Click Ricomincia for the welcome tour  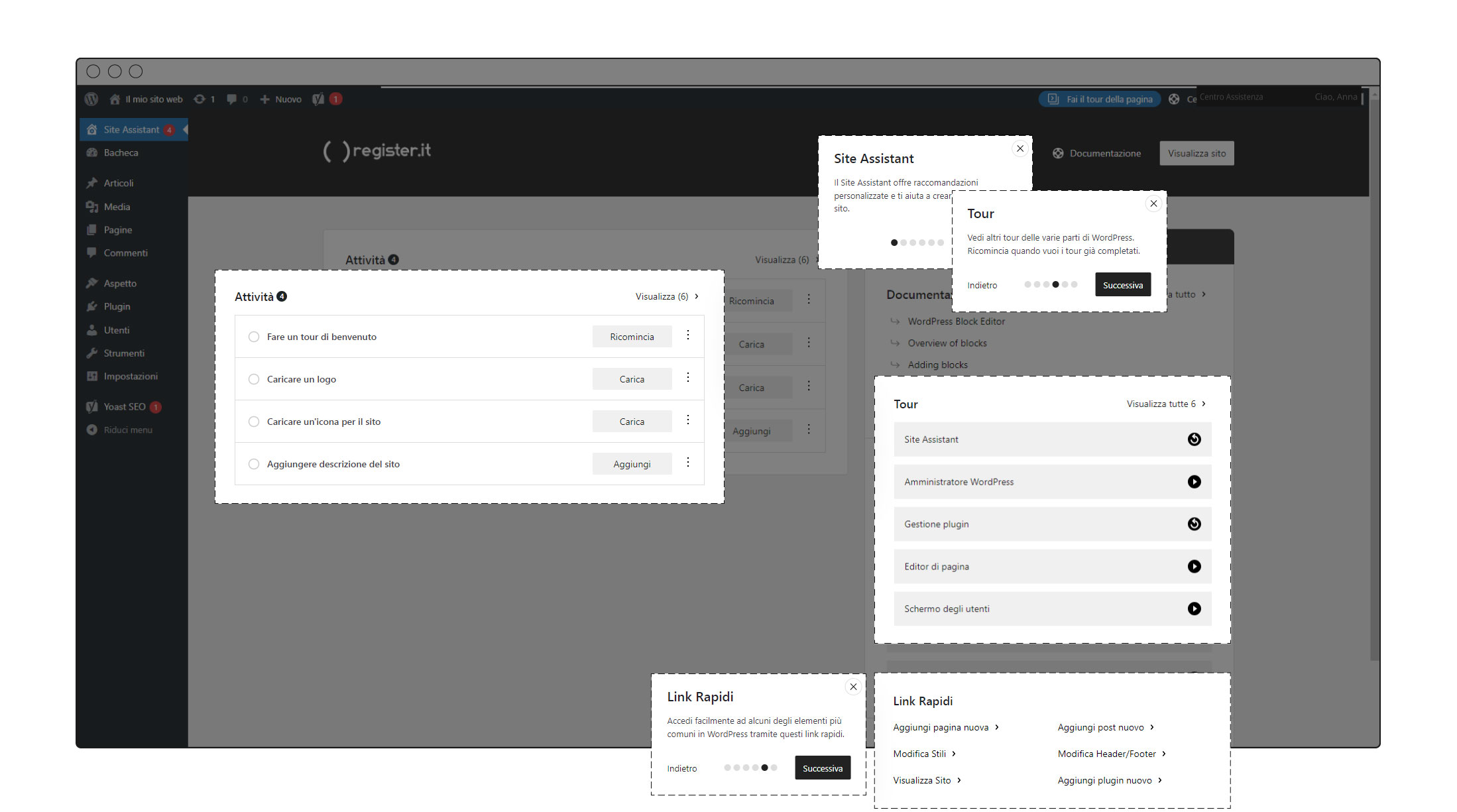(632, 337)
